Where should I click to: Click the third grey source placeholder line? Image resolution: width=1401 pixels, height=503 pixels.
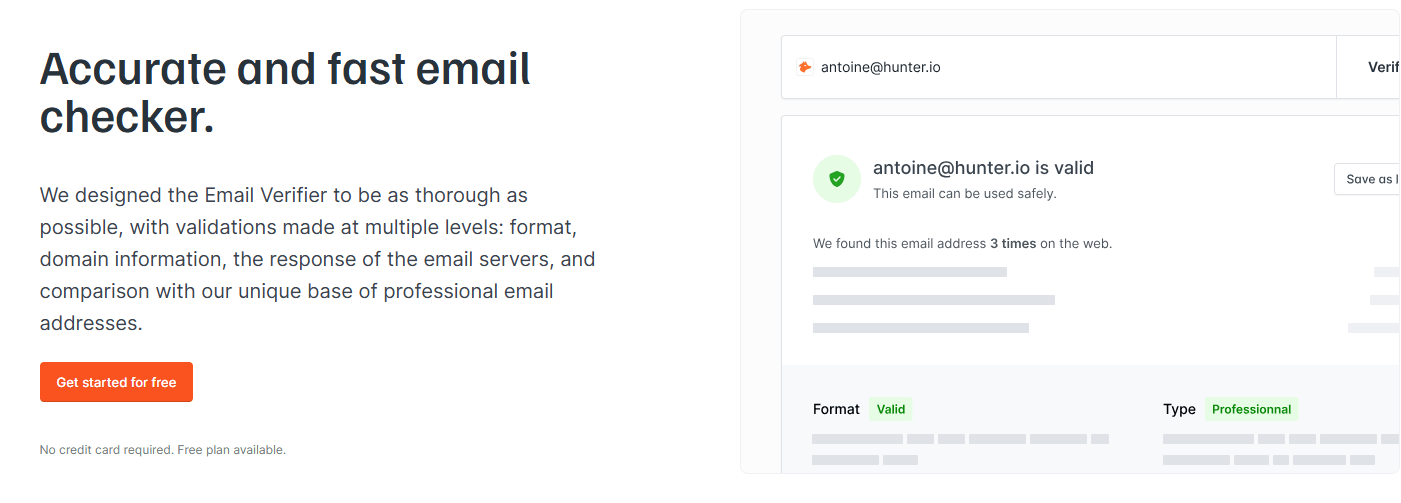click(921, 328)
